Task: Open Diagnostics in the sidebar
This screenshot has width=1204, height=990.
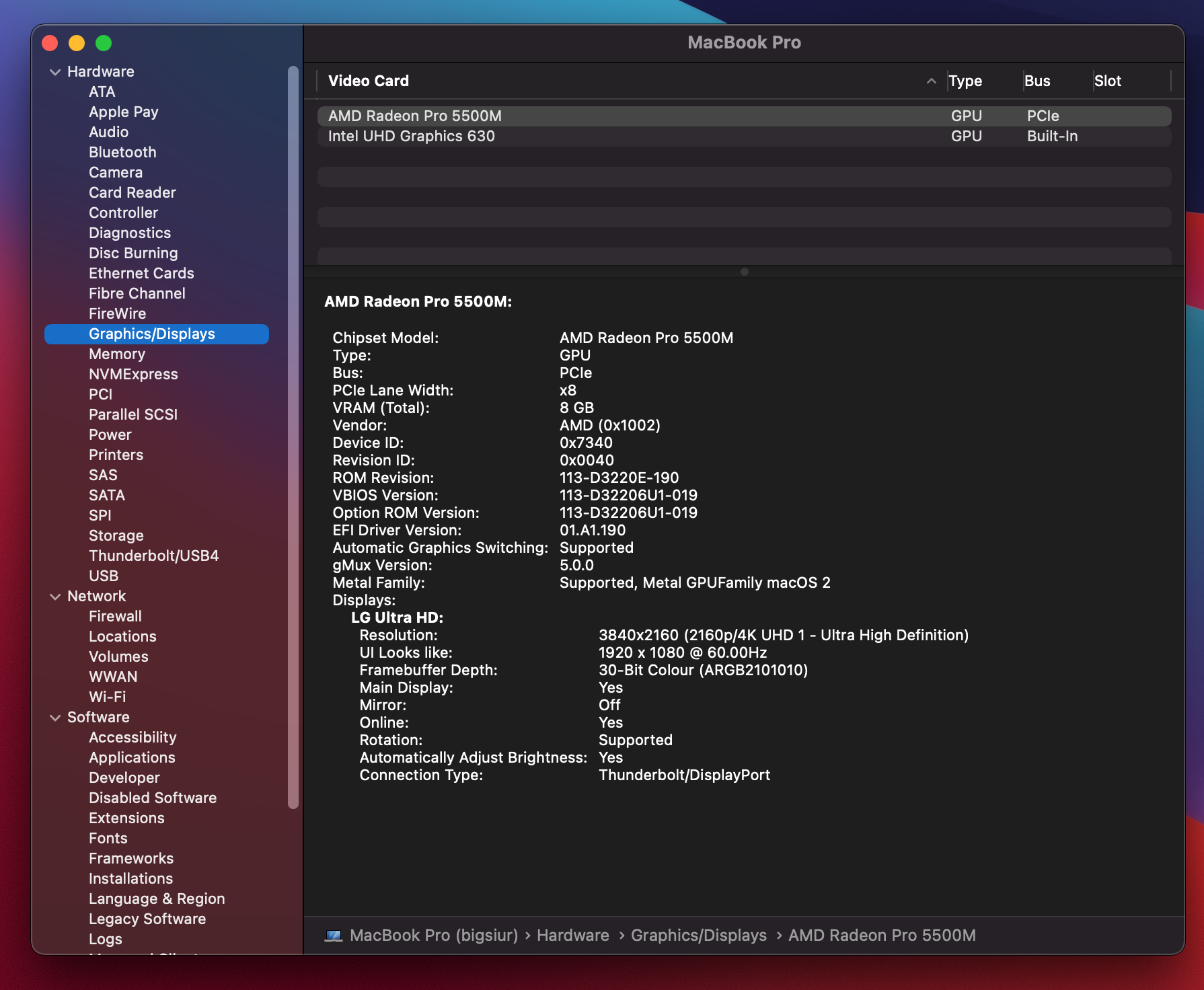Action: [130, 233]
